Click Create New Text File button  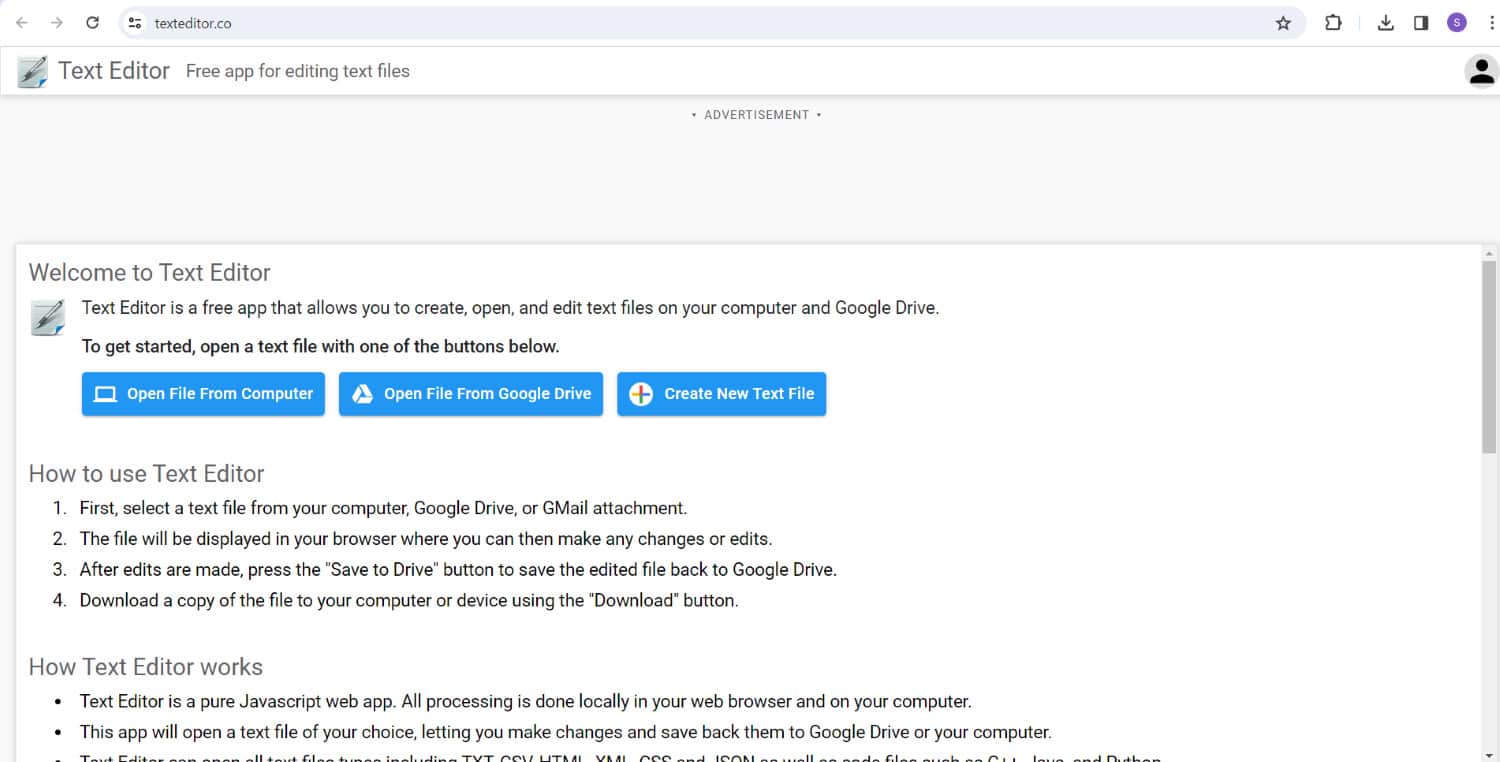tap(722, 394)
